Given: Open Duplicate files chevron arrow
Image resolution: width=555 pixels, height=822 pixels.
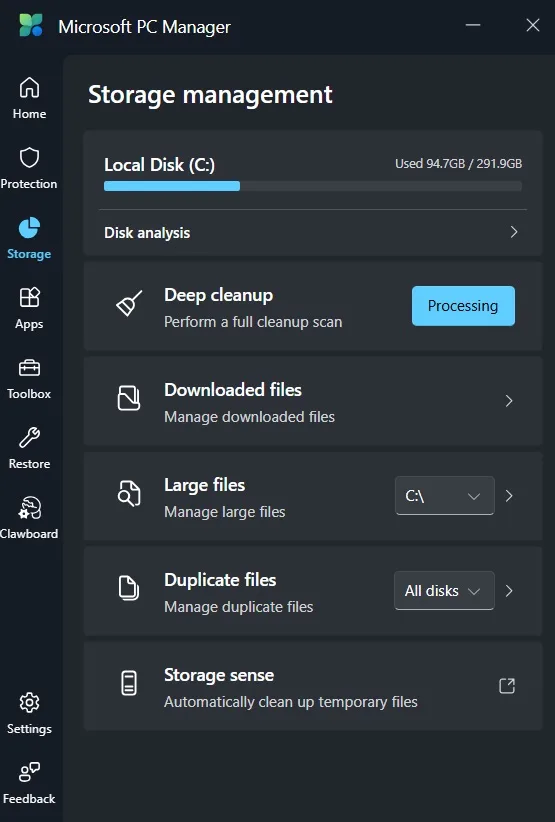Looking at the screenshot, I should (x=508, y=591).
